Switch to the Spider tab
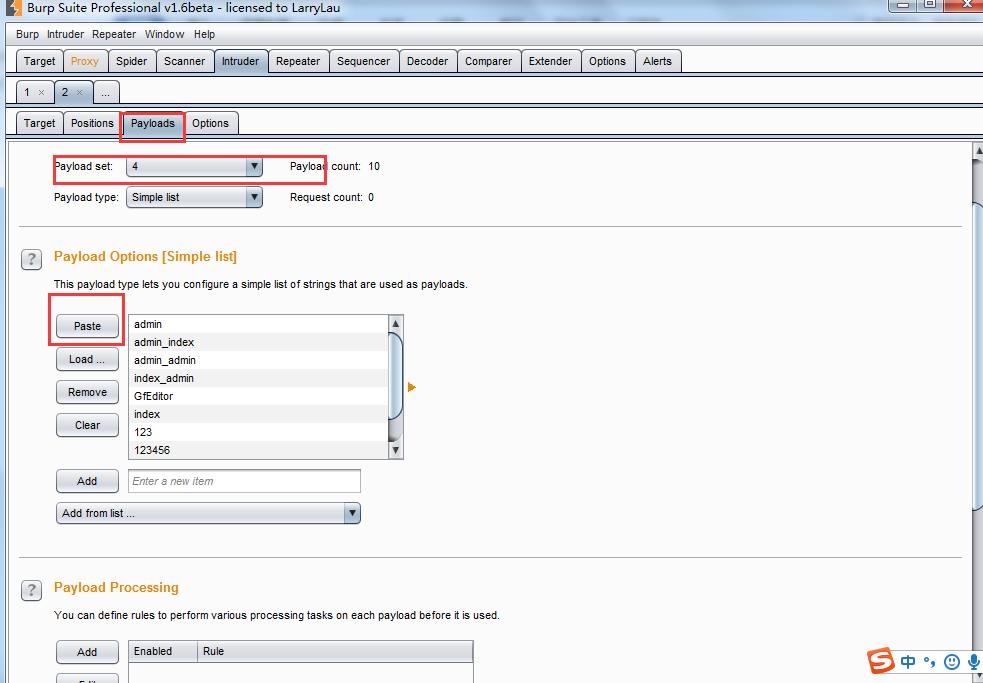This screenshot has height=683, width=983. pyautogui.click(x=132, y=61)
